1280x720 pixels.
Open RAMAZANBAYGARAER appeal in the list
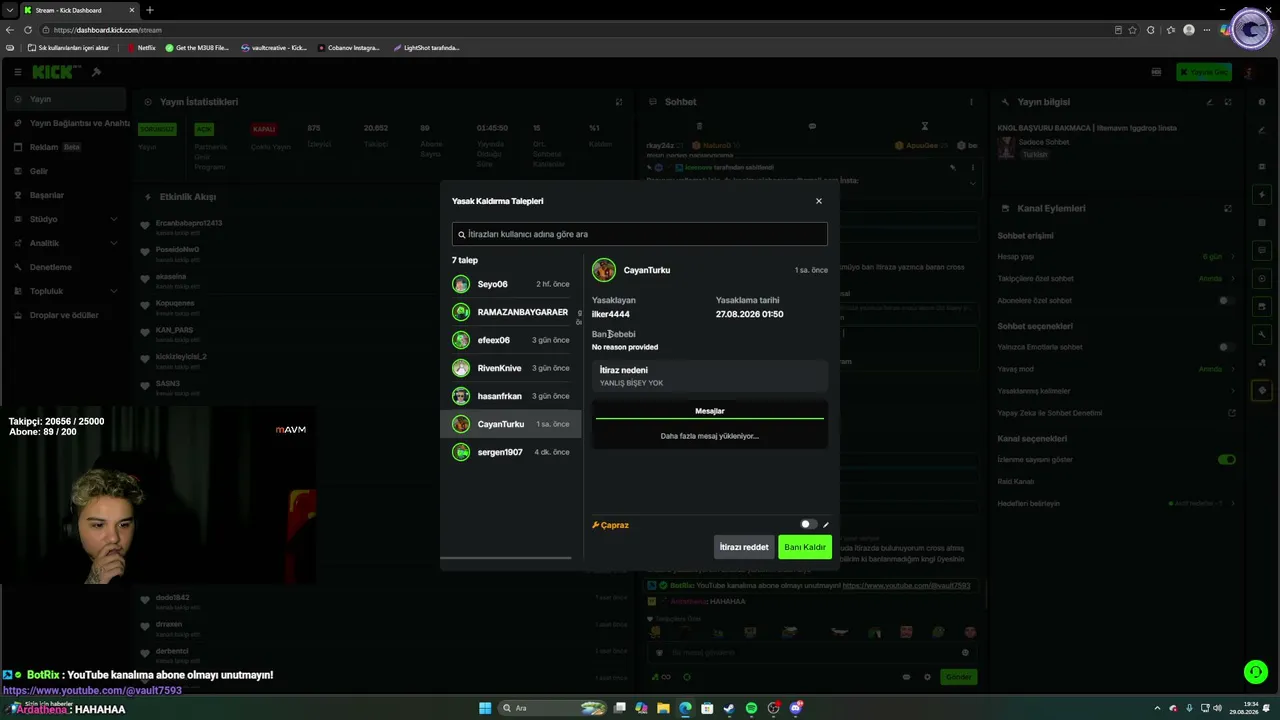point(511,312)
